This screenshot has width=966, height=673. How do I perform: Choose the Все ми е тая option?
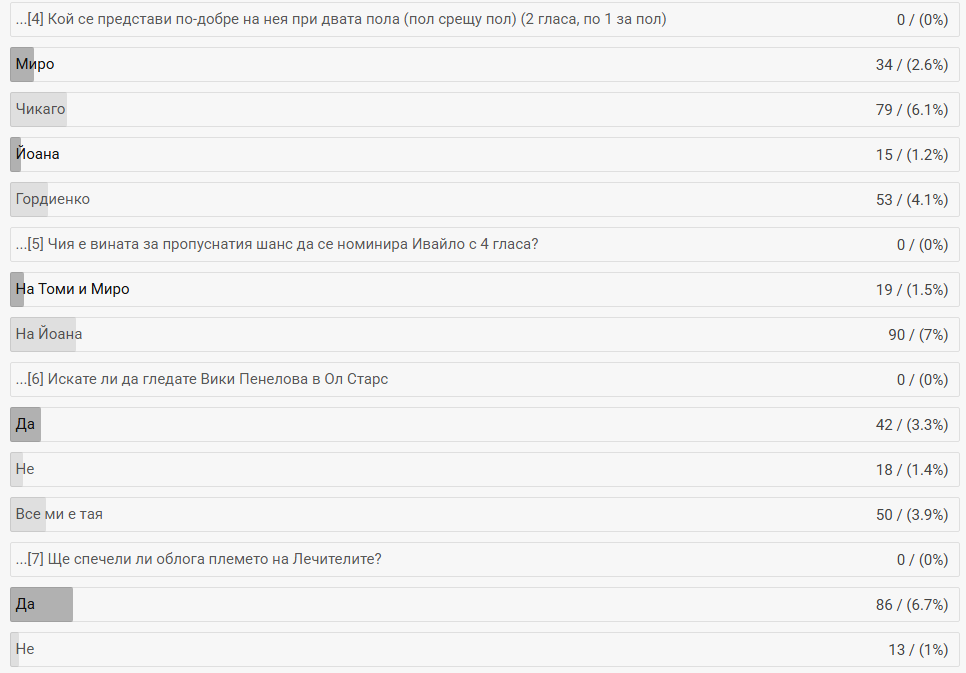tap(59, 514)
